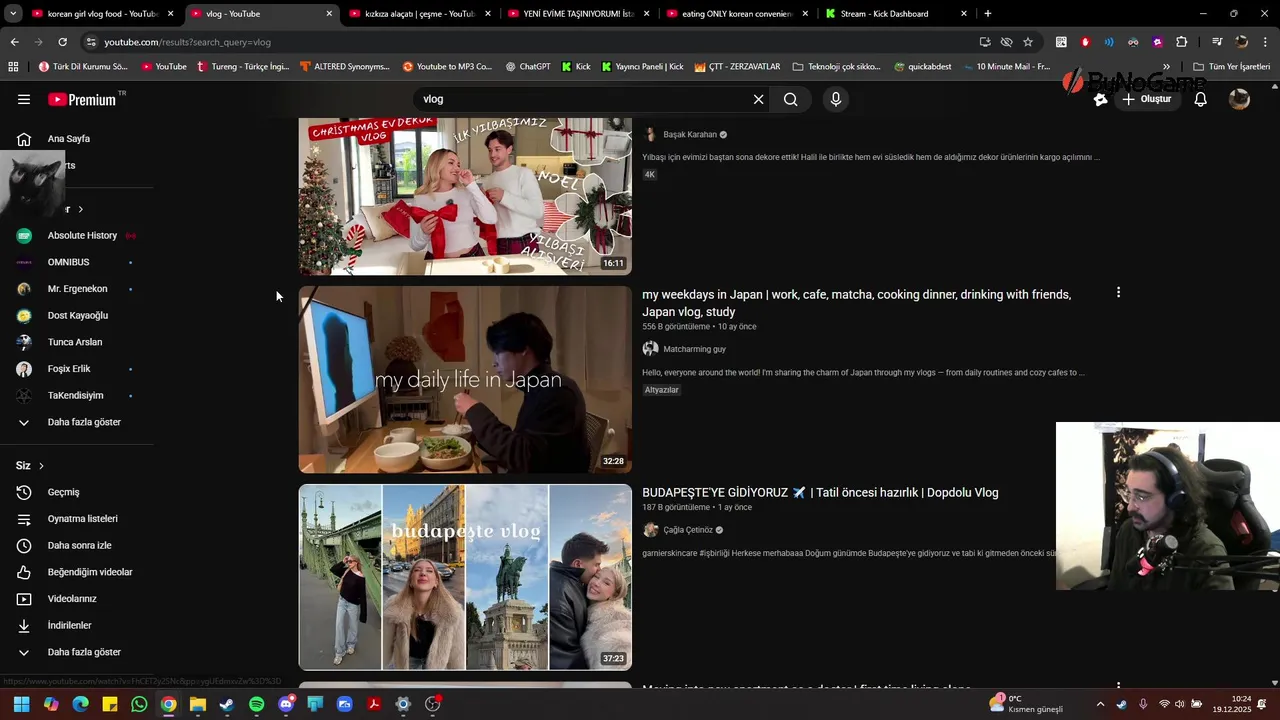Open Spotify from the taskbar
This screenshot has height=720, width=1280.
coord(256,704)
